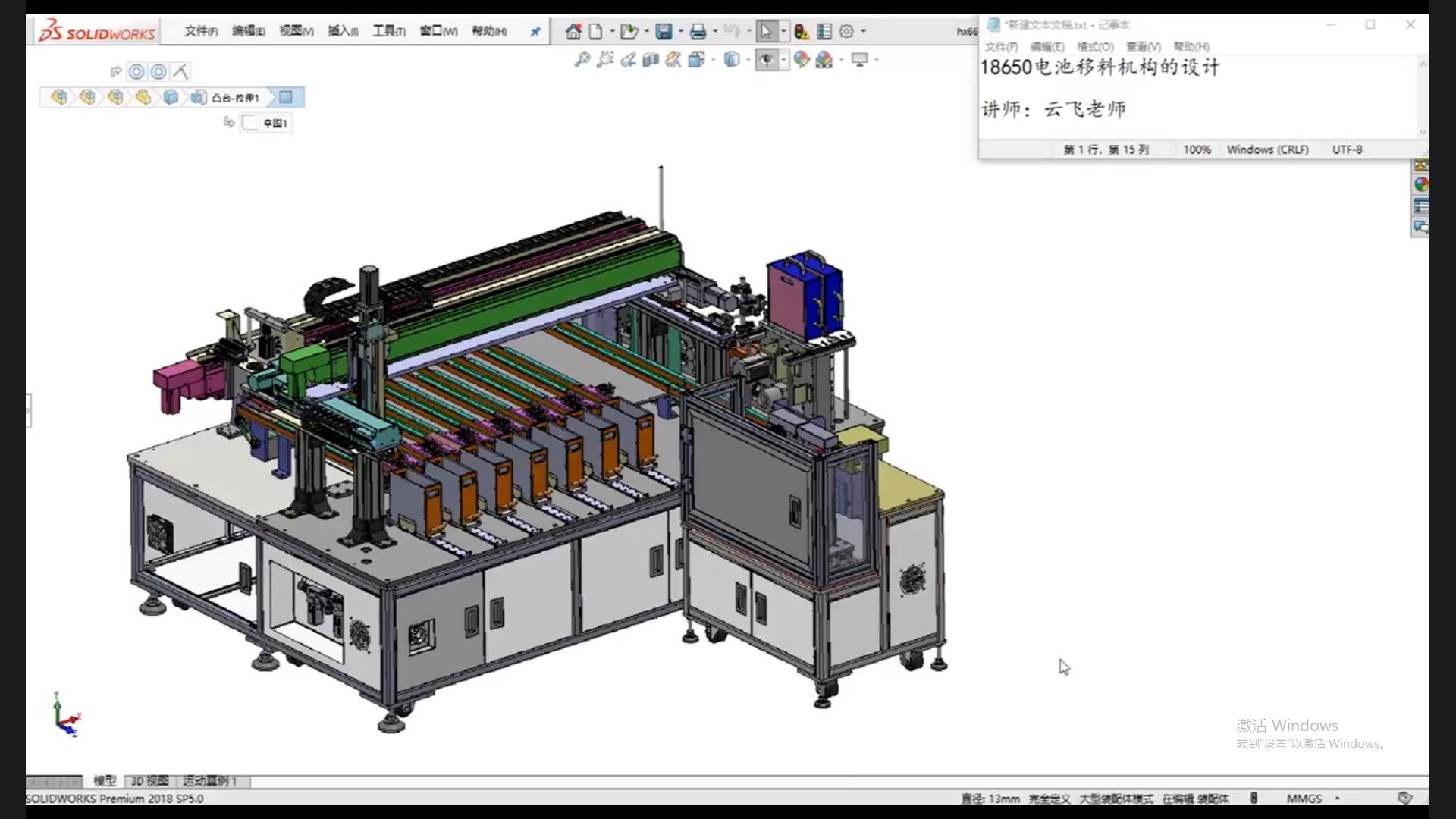Open the 窗口(W) menu in SolidWorks
This screenshot has height=819, width=1456.
pos(438,31)
